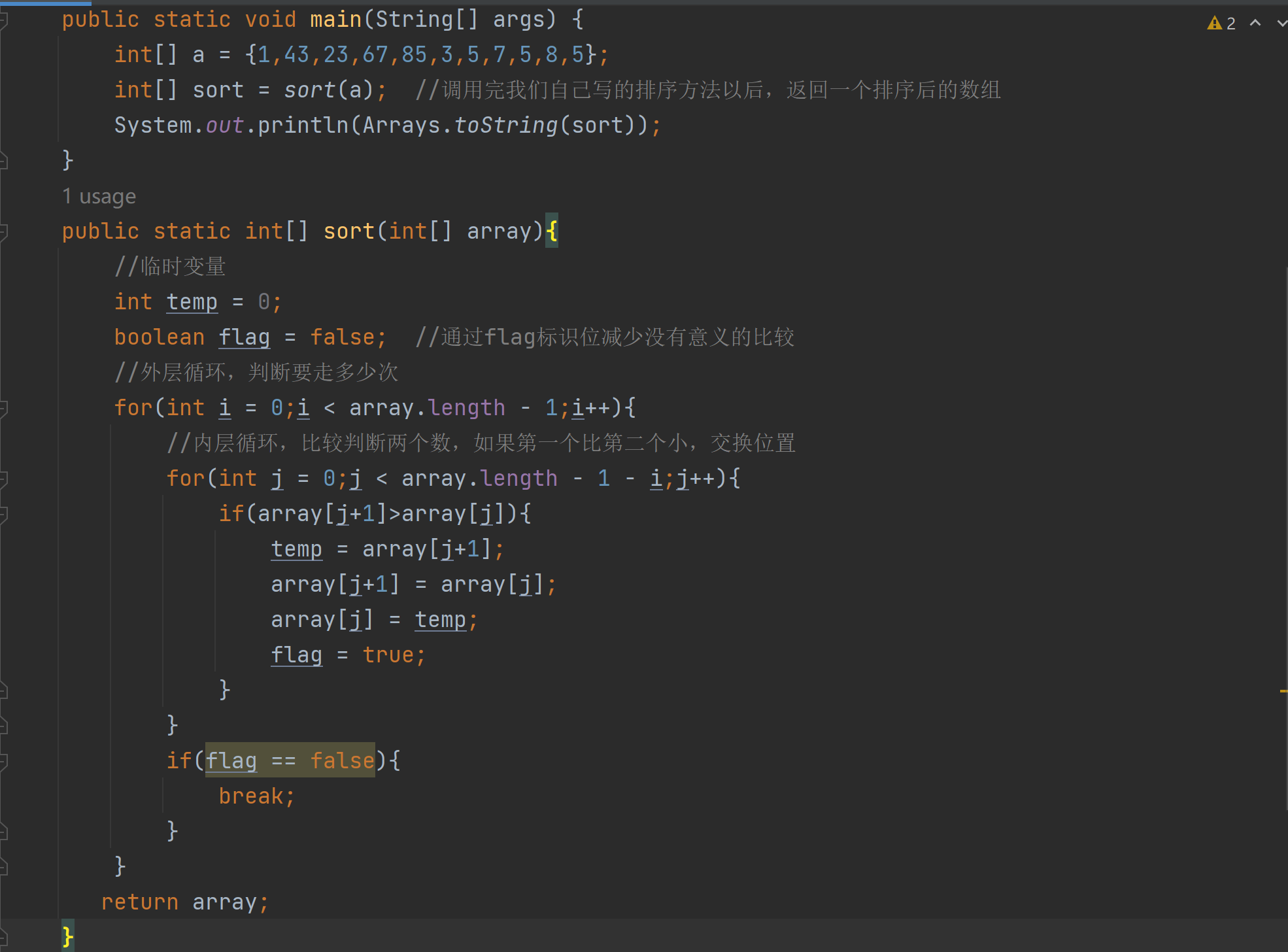This screenshot has height=952, width=1288.
Task: Open the '1 usage' inlay hint
Action: coord(99,196)
